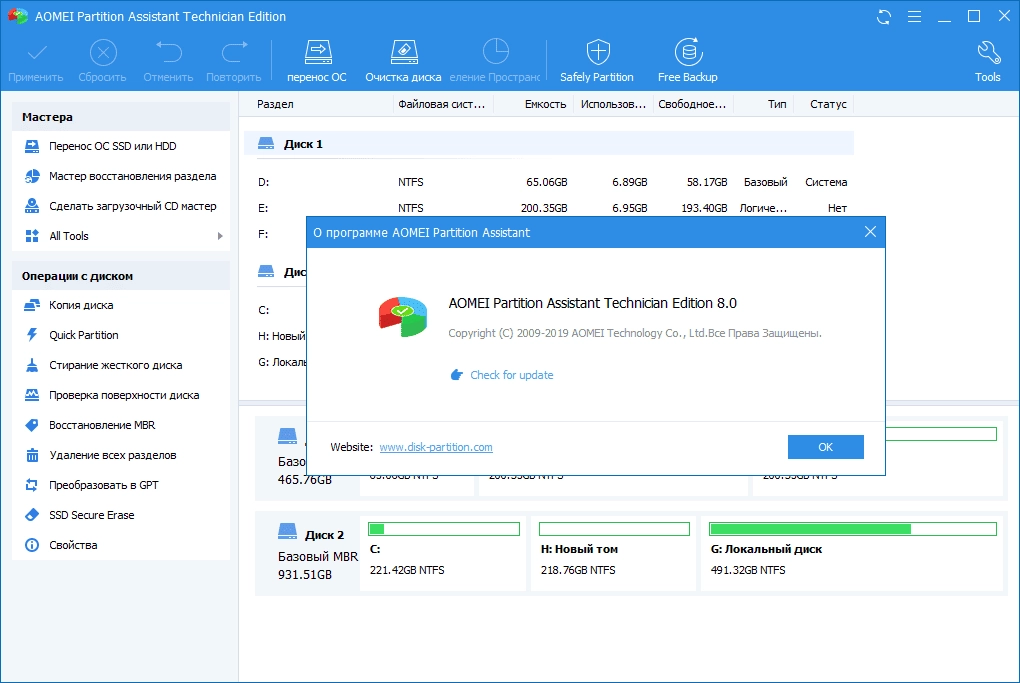Click the partially hidden Пространство toolbar item
This screenshot has height=683, width=1020.
495,62
